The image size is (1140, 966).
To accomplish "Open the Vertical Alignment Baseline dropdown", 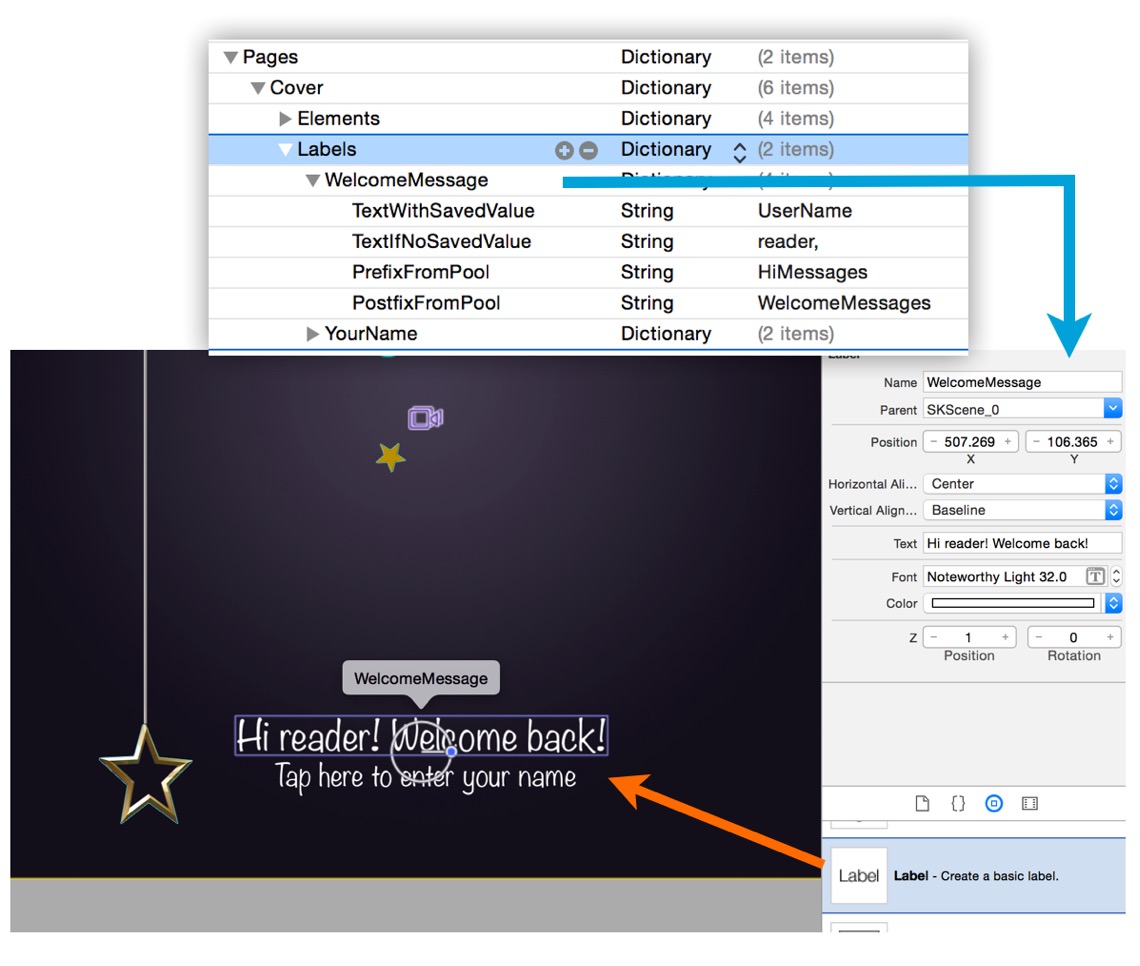I will pos(1113,510).
